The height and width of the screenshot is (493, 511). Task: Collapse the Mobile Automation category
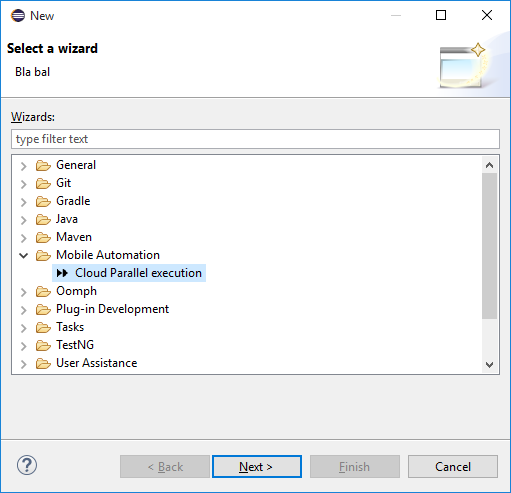pyautogui.click(x=23, y=256)
